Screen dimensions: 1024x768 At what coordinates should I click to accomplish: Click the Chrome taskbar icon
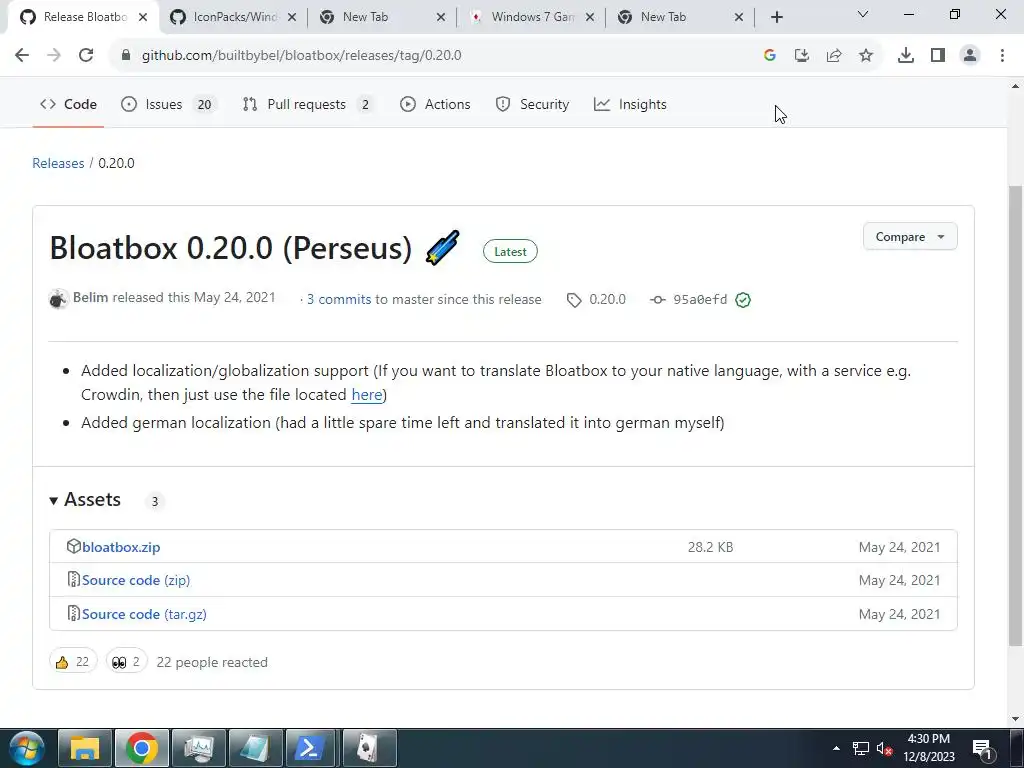(x=142, y=748)
